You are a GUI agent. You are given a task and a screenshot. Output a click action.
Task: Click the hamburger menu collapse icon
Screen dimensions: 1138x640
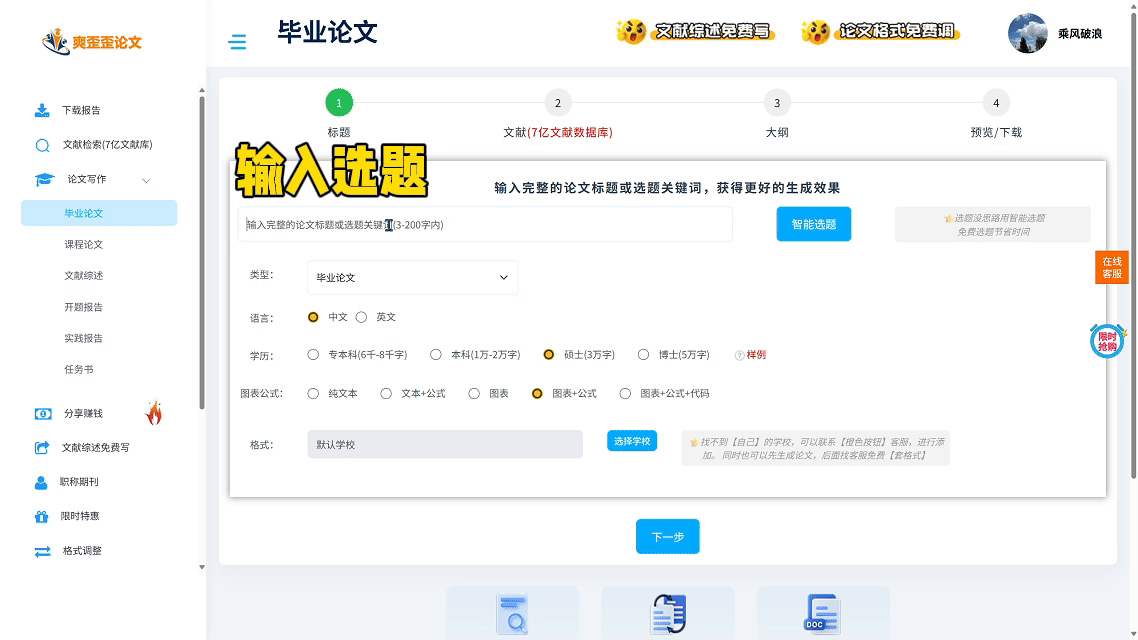(237, 42)
